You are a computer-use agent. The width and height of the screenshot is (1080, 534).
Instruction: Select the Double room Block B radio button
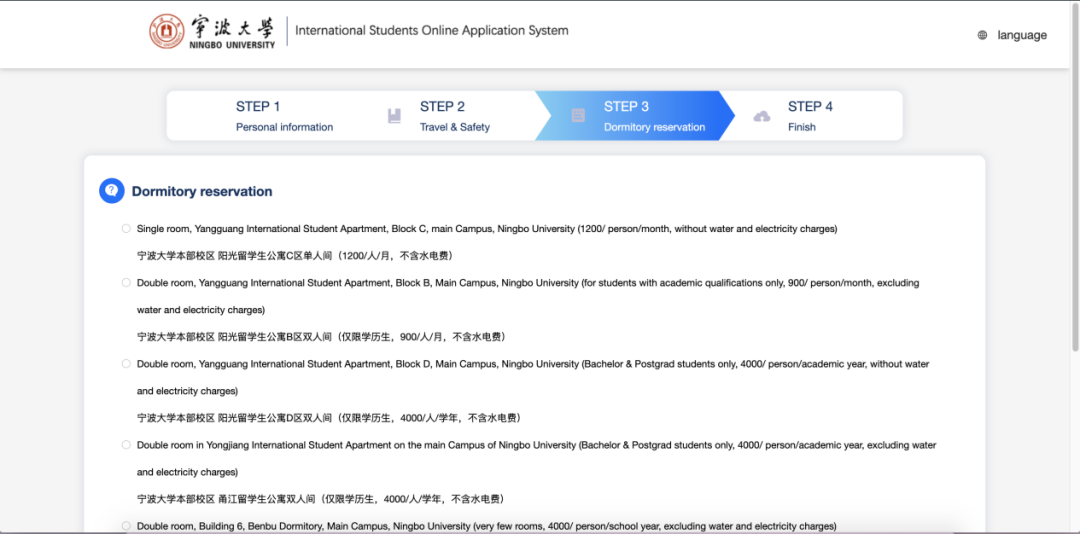pyautogui.click(x=126, y=283)
